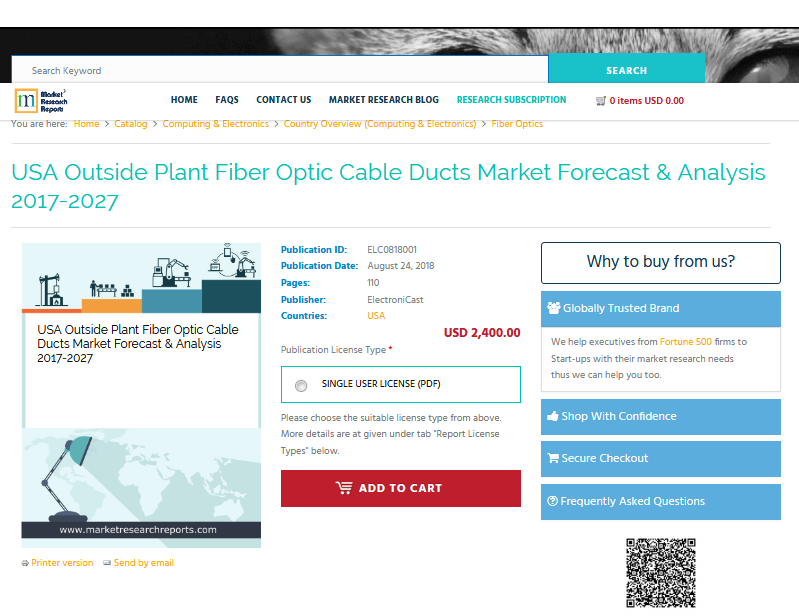
Task: Click the question mark icon on Frequently Asked Questions
Action: pos(552,501)
